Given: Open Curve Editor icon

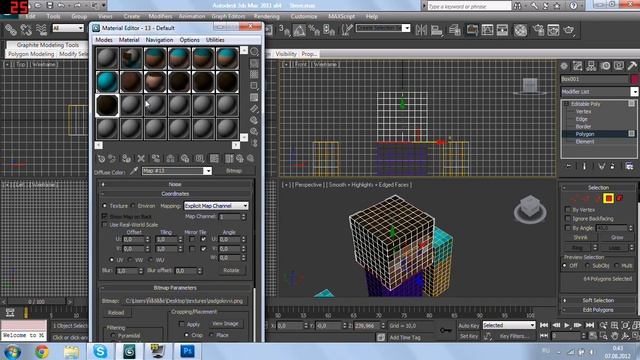Looking at the screenshot, I should pyautogui.click(x=487, y=30).
